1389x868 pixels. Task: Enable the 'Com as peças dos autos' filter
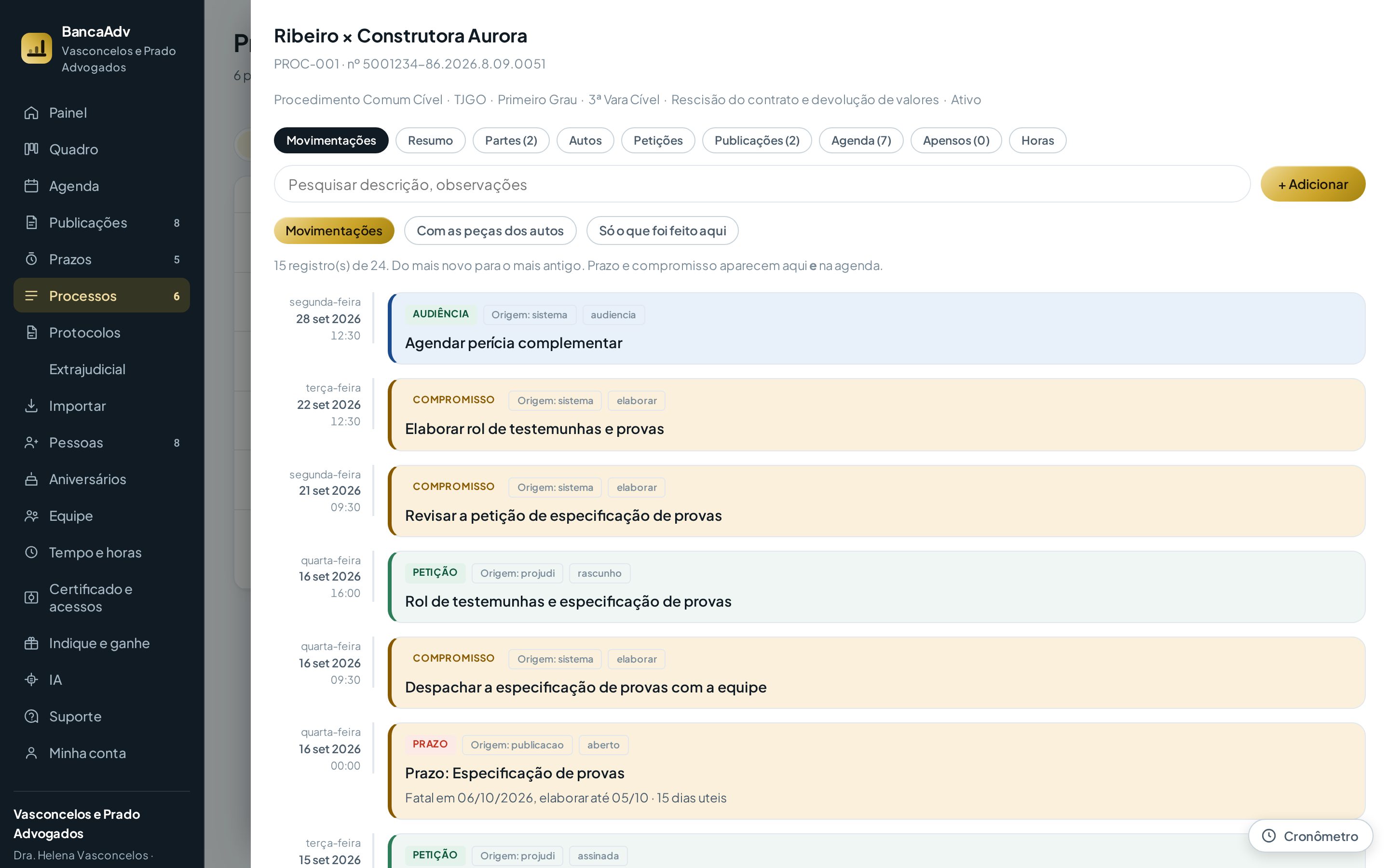click(490, 230)
